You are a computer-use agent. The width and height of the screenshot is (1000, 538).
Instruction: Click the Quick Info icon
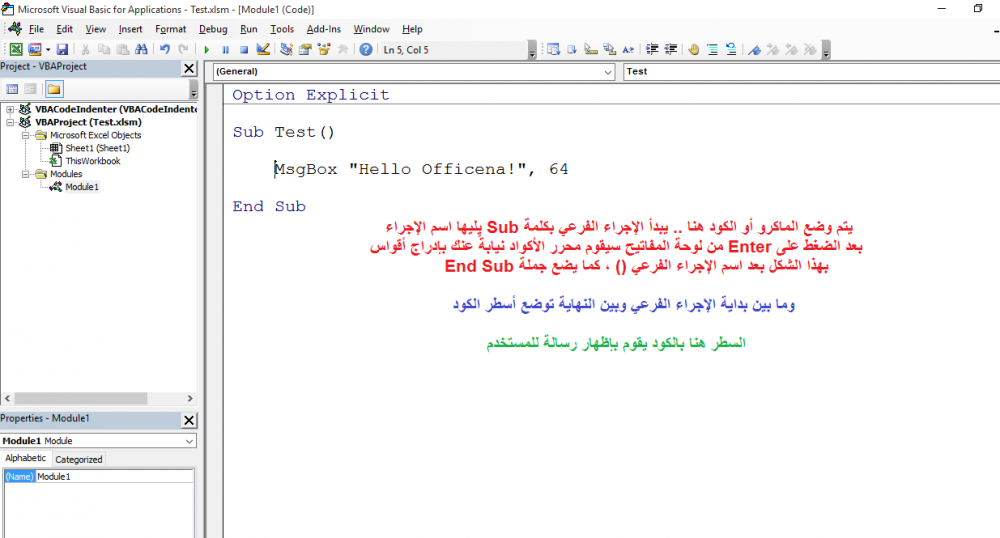pos(591,50)
